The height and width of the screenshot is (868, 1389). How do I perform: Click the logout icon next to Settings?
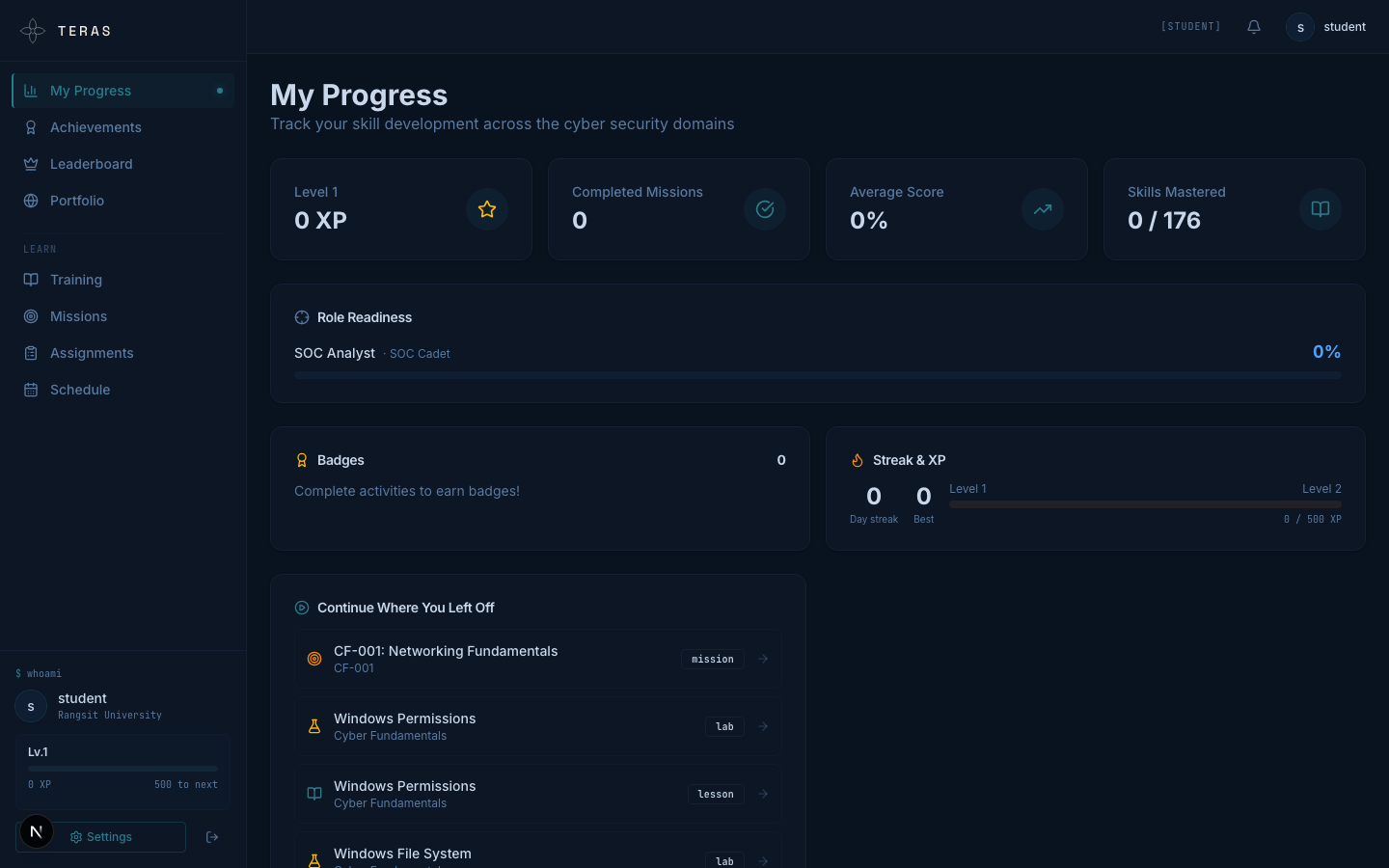coord(212,837)
